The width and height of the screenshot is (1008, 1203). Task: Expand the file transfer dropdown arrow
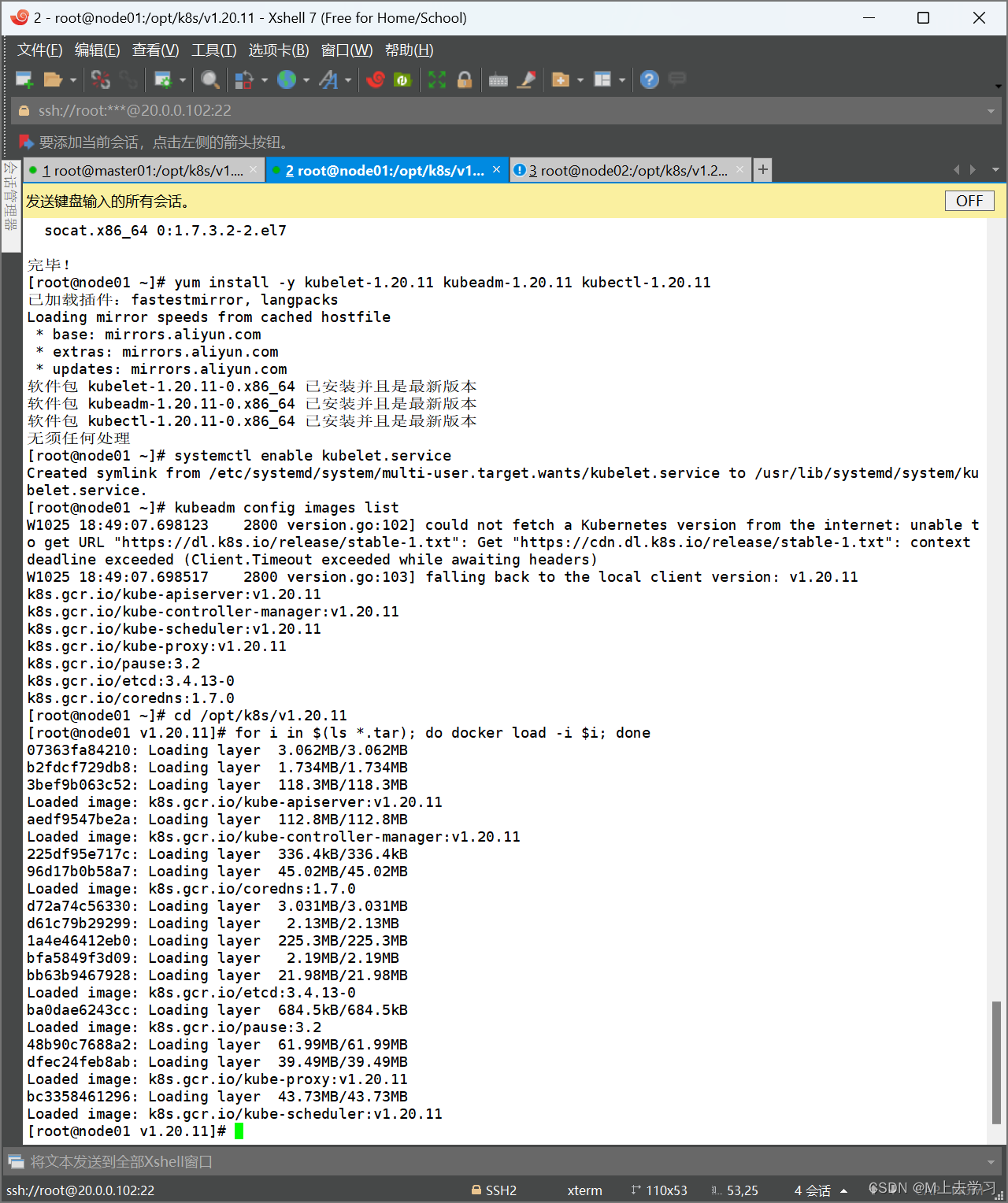pyautogui.click(x=265, y=80)
